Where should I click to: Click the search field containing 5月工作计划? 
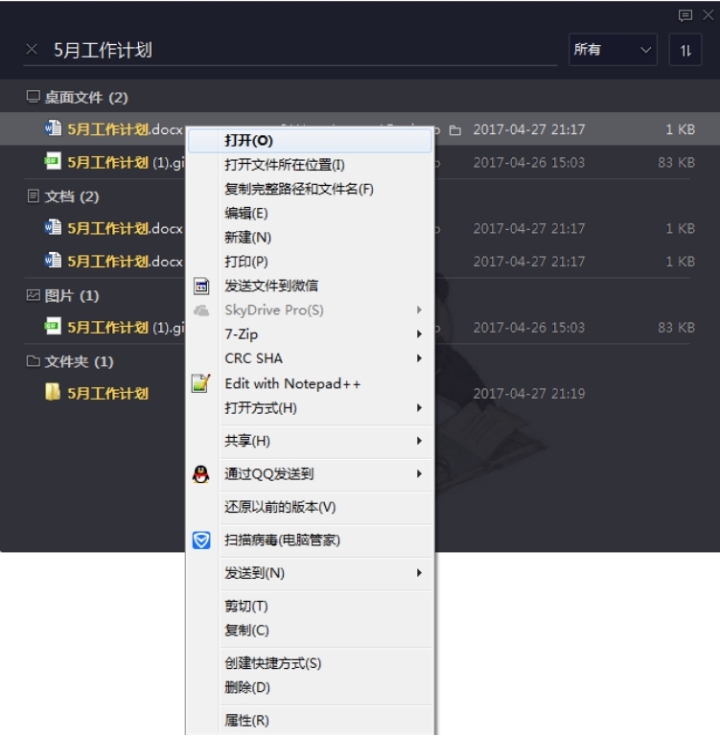click(300, 50)
